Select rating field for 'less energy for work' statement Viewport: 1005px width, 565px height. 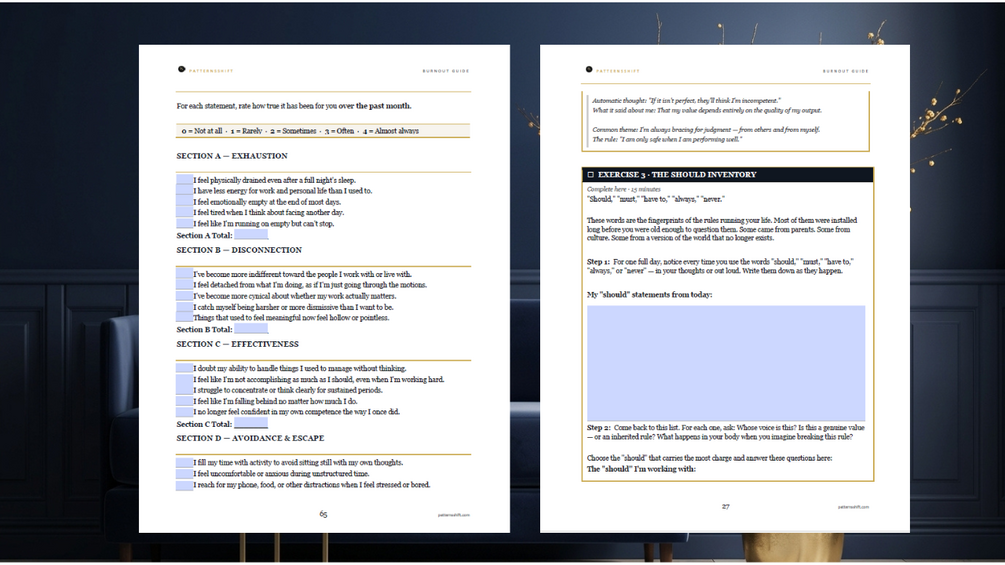(x=185, y=191)
